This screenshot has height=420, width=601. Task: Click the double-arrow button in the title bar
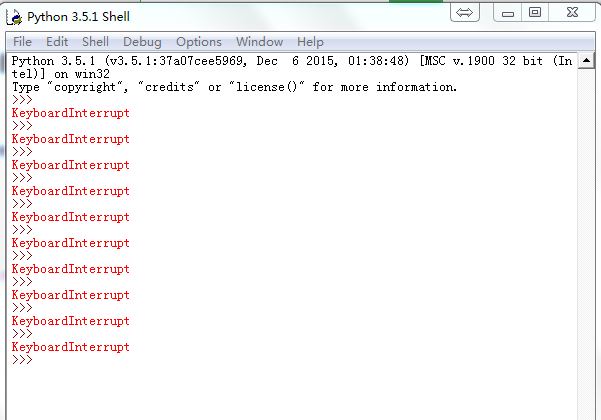click(465, 13)
